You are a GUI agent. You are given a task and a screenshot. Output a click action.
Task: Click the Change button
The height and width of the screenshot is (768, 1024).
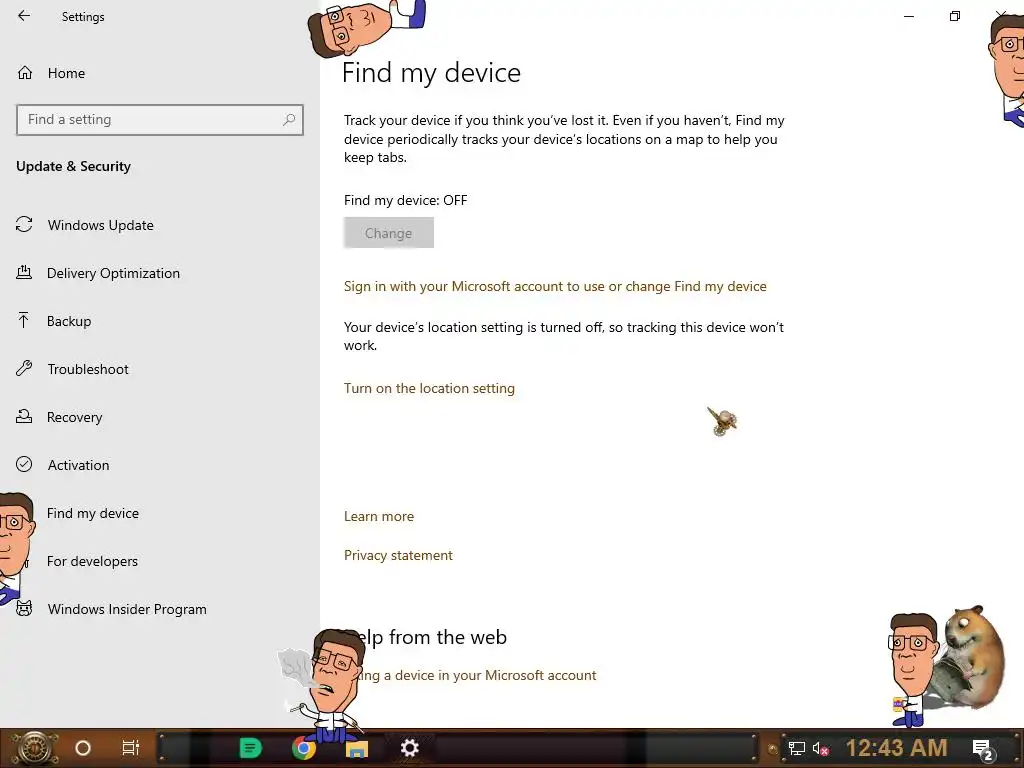[389, 233]
